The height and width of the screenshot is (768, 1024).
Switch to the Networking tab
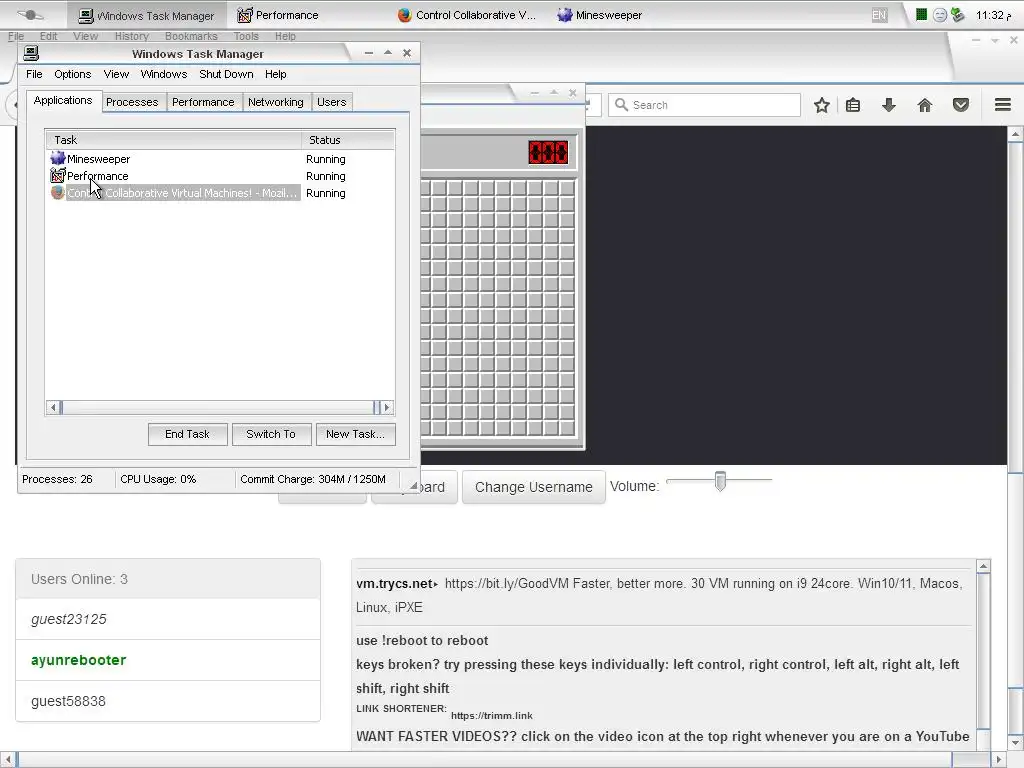[x=276, y=102]
